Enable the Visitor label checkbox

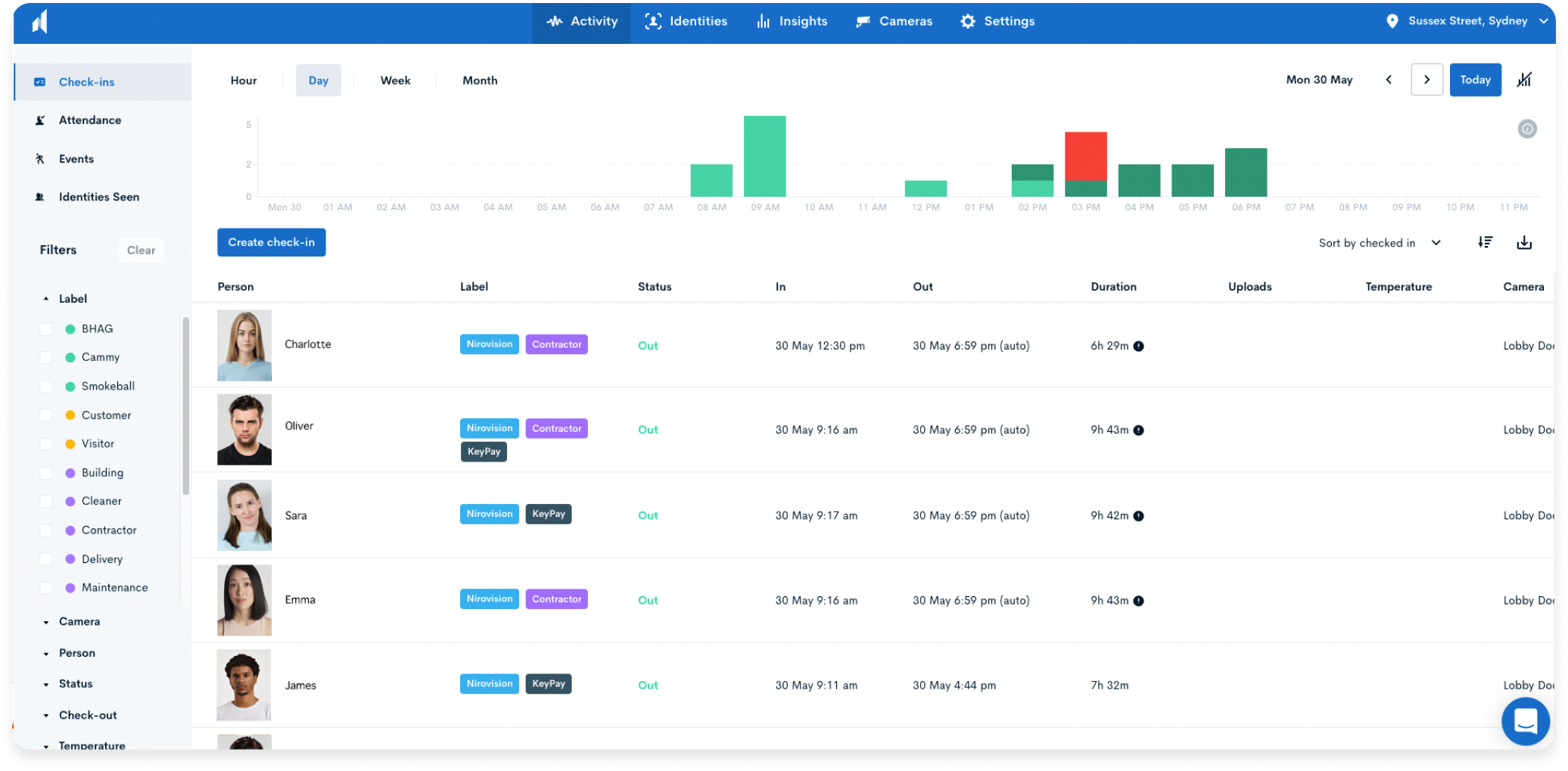pyautogui.click(x=46, y=444)
